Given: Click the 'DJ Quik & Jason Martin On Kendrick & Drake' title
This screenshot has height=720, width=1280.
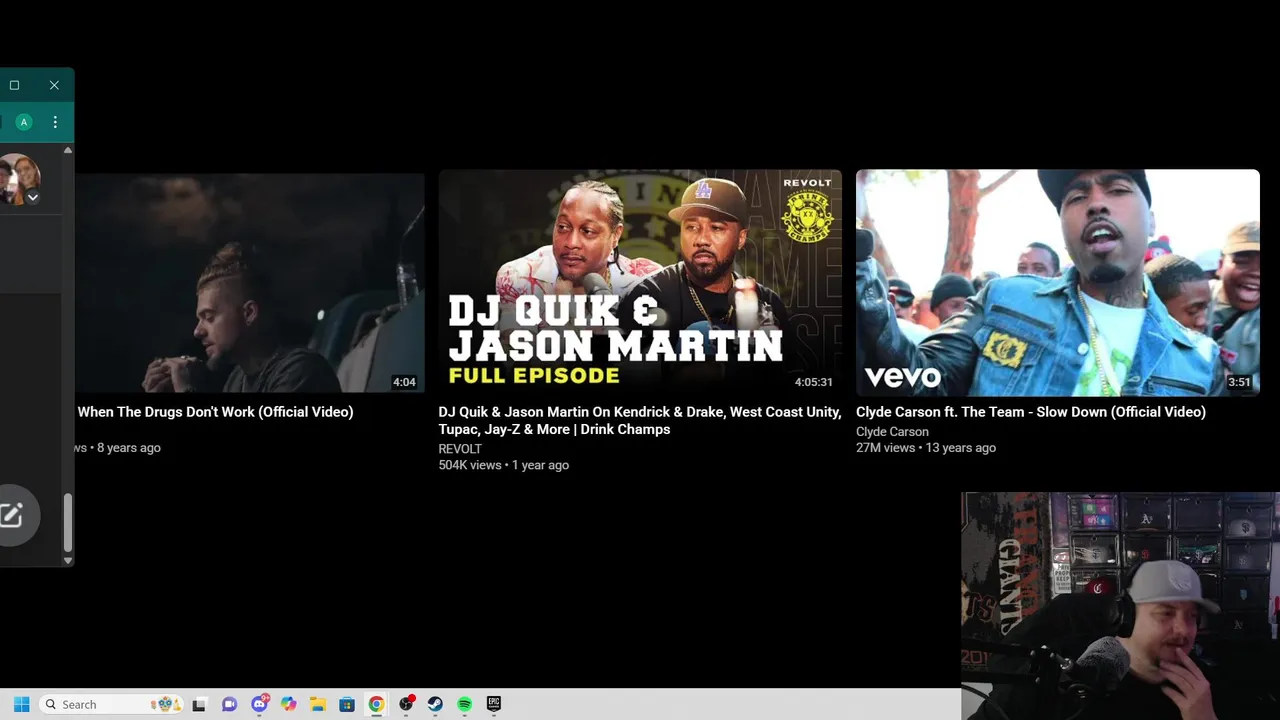Looking at the screenshot, I should tap(640, 420).
